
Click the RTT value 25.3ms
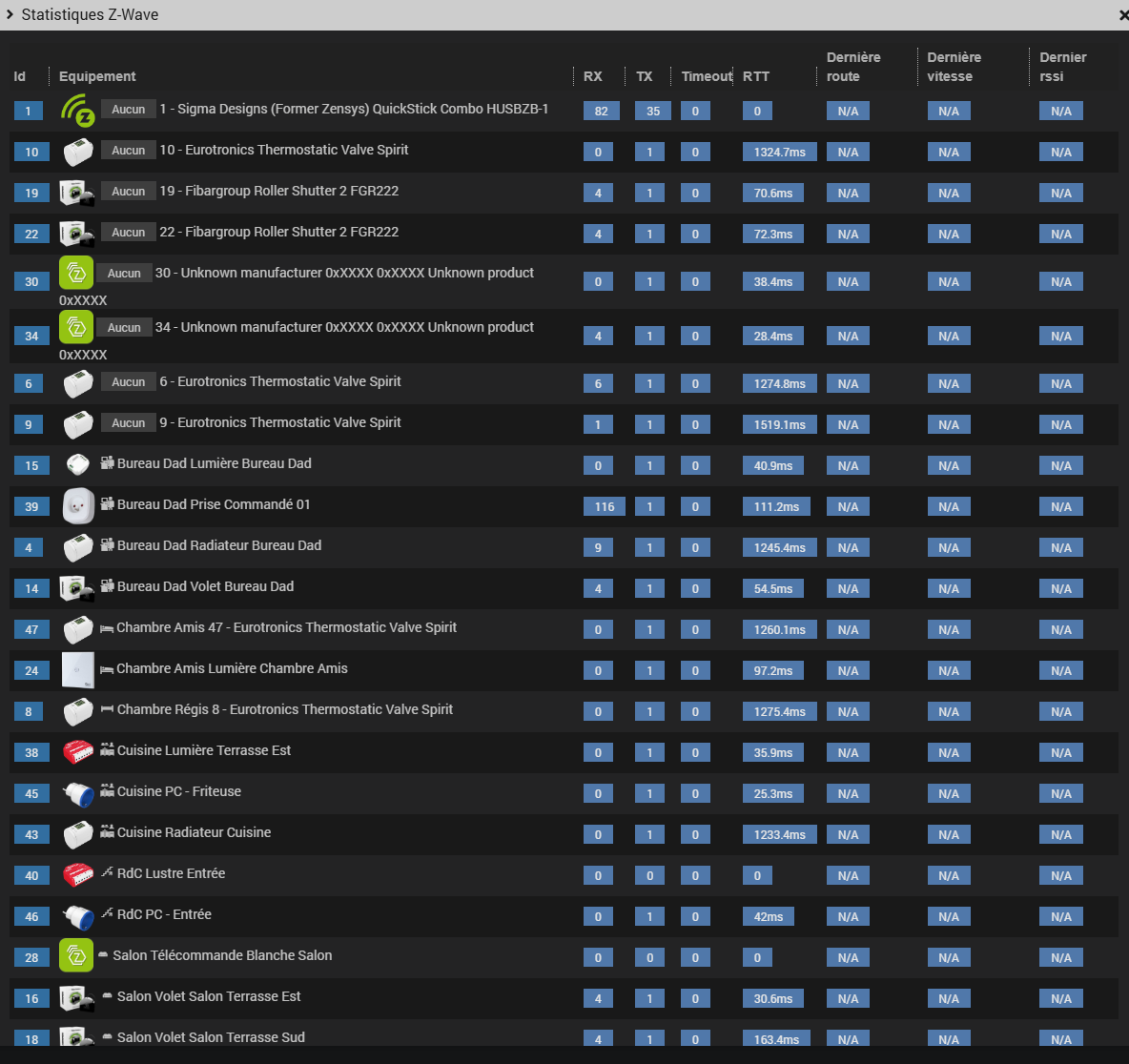(x=773, y=793)
